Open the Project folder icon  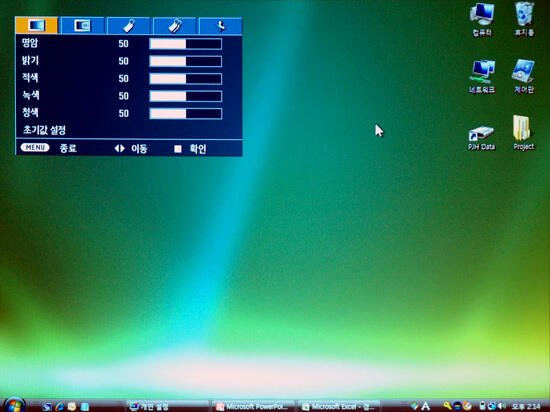coord(523,133)
